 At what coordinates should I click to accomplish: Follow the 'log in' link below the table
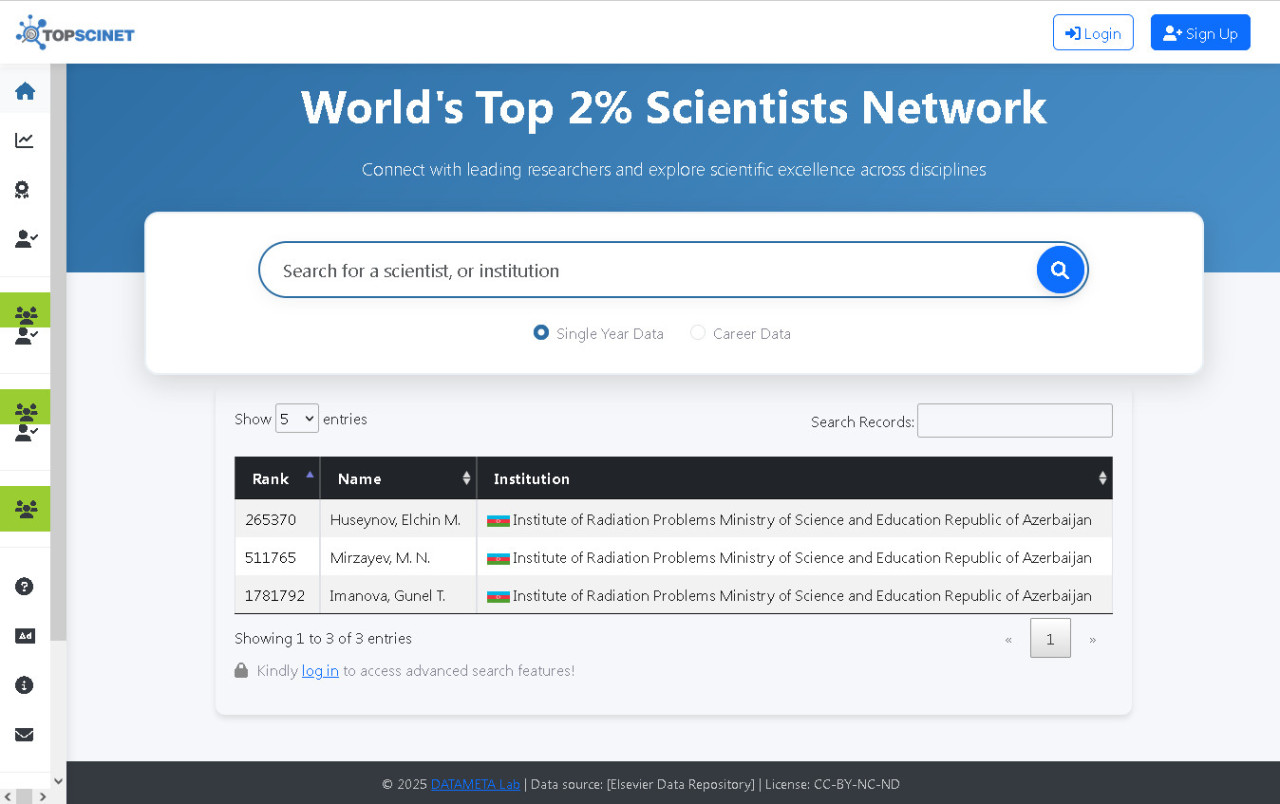click(320, 671)
